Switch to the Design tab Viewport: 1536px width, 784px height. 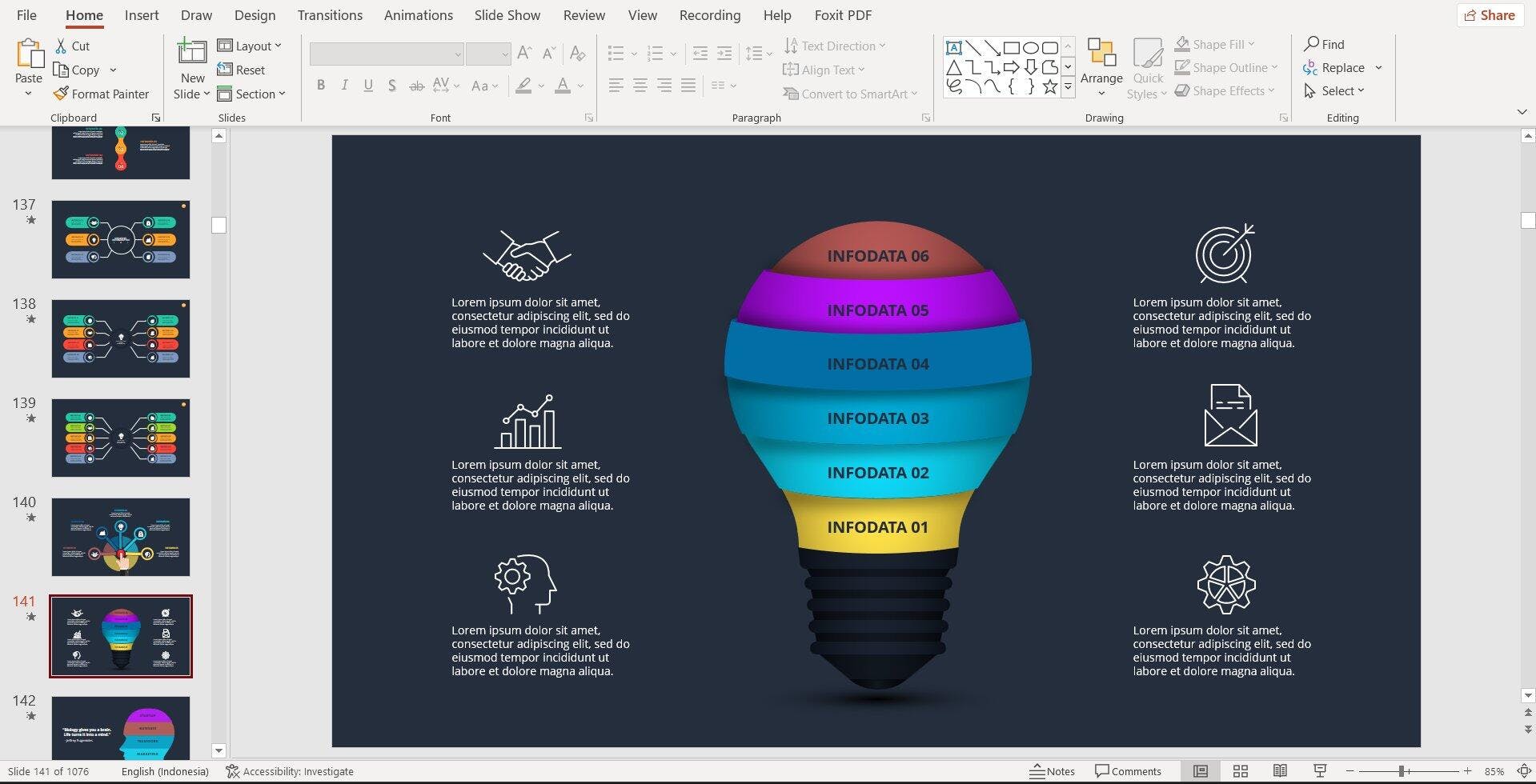255,15
